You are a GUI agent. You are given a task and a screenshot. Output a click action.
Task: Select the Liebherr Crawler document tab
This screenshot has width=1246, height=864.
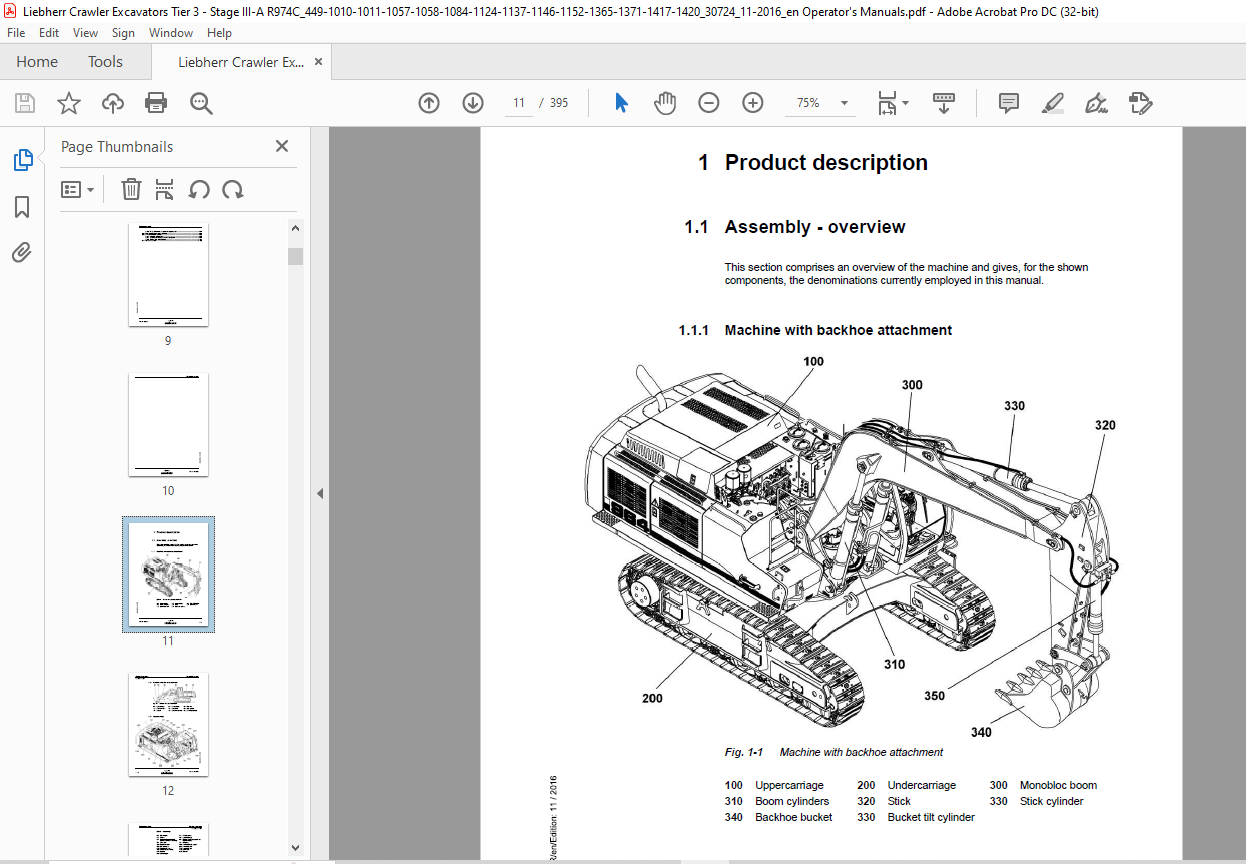click(x=241, y=62)
